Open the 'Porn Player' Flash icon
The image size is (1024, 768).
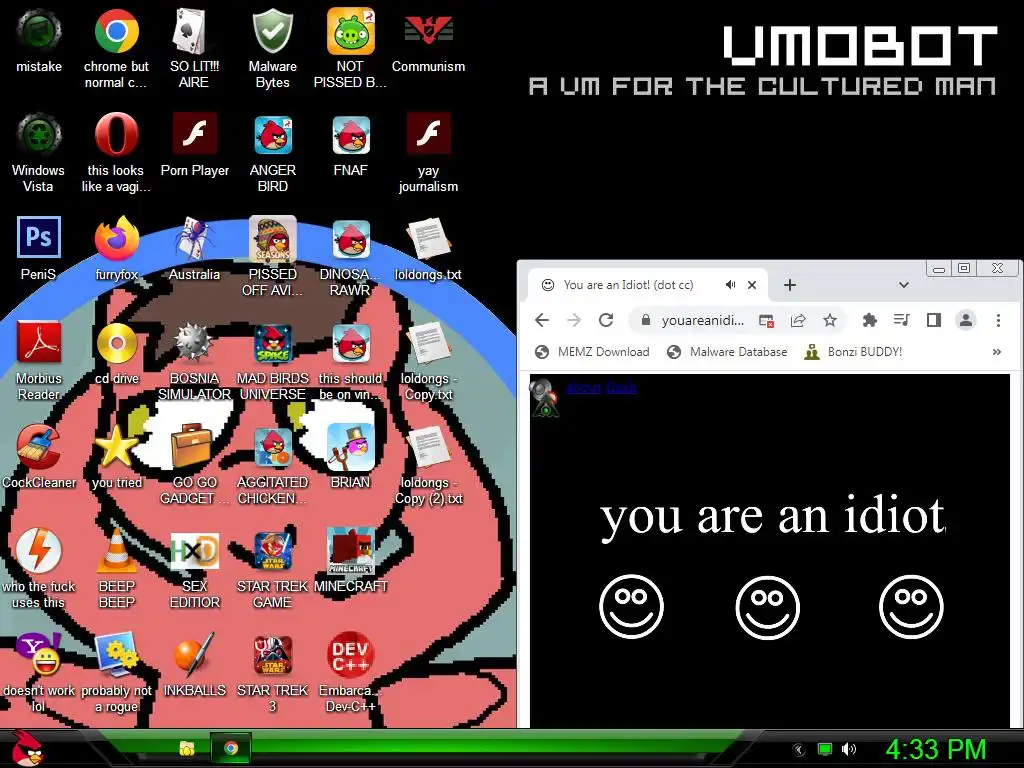[194, 135]
